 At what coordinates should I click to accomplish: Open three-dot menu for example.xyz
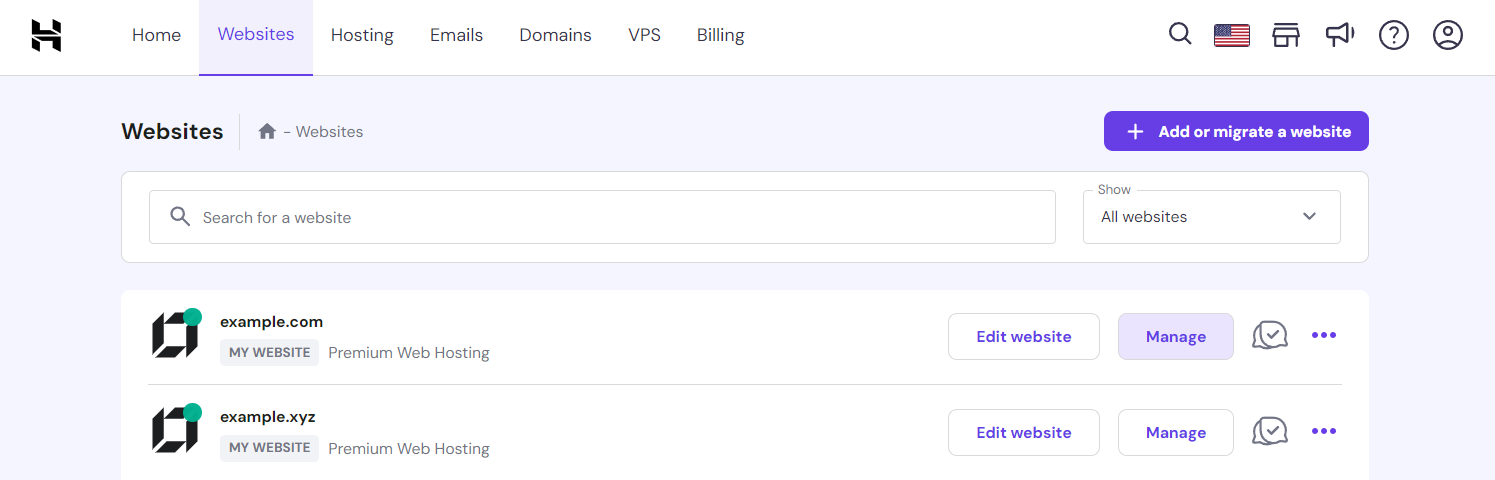[1324, 432]
